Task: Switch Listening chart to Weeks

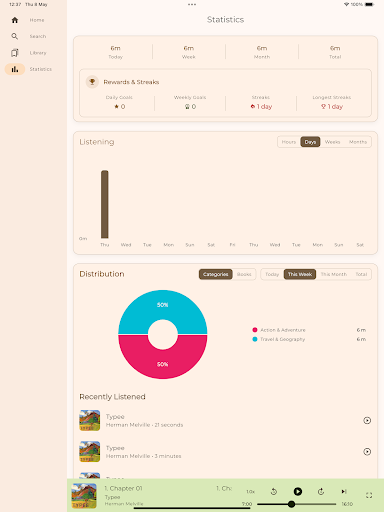Action: point(332,142)
